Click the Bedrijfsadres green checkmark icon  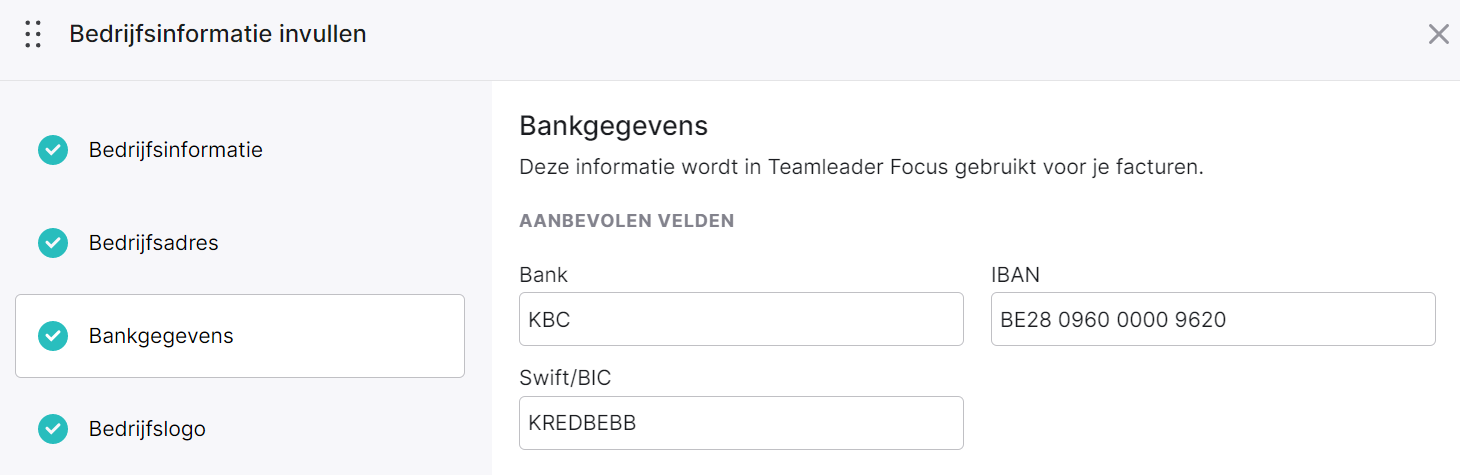(x=53, y=243)
